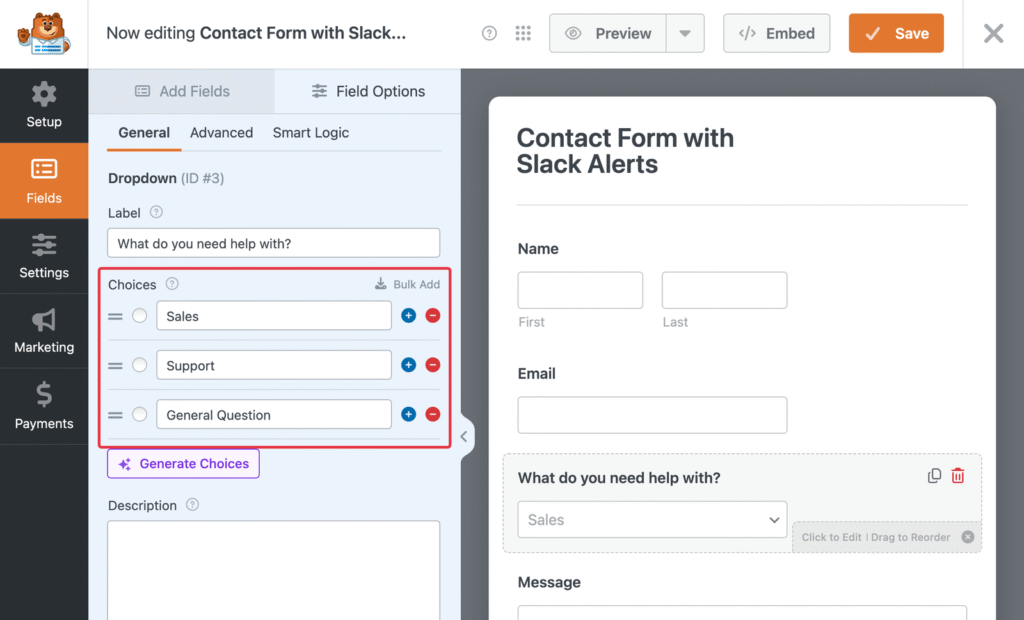1024x620 pixels.
Task: Close the form builder with the X
Action: click(x=993, y=33)
